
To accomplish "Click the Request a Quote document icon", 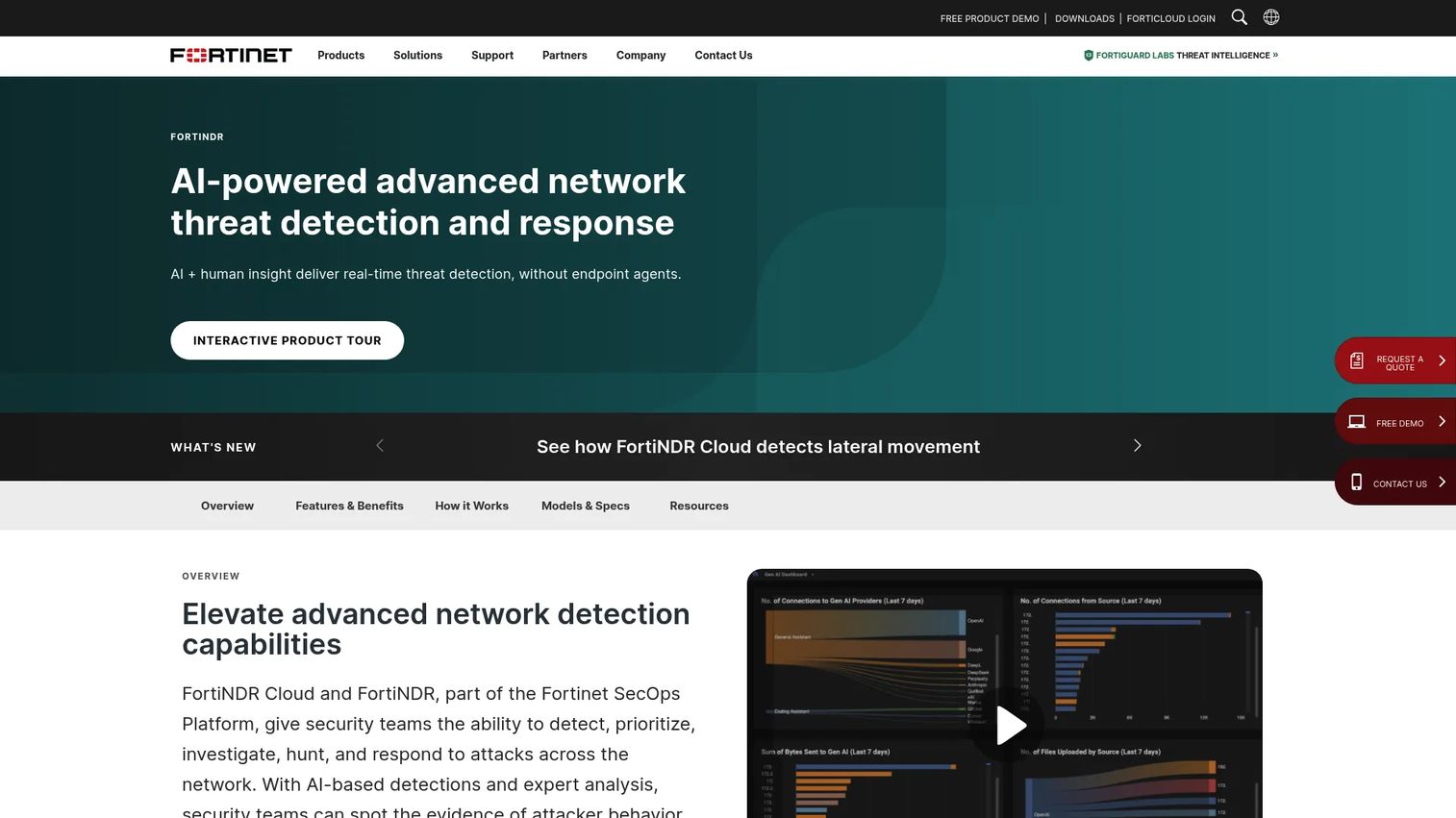I will coord(1357,360).
